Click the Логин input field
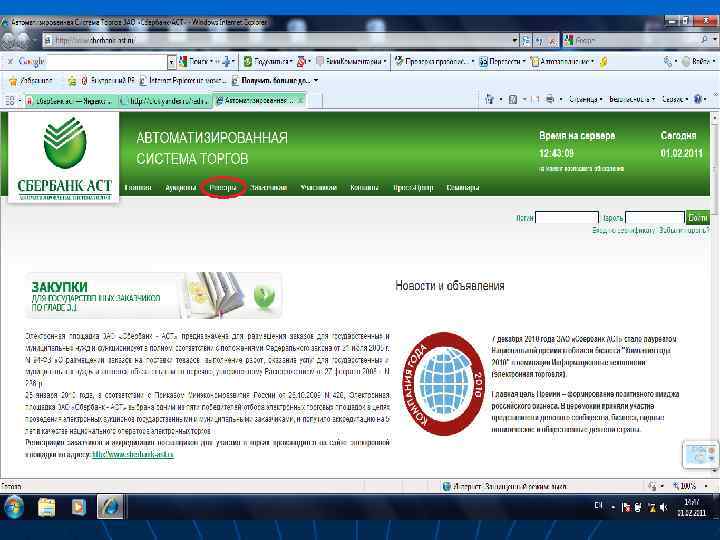 coord(567,218)
